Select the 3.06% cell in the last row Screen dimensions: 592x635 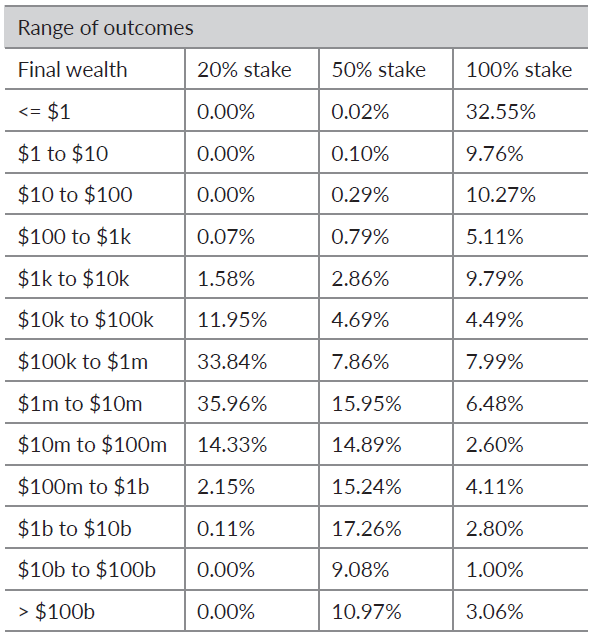[494, 612]
